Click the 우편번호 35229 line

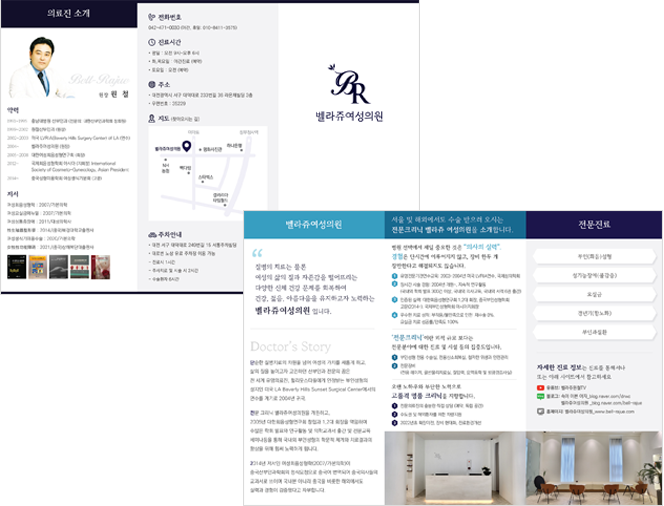pyautogui.click(x=169, y=103)
